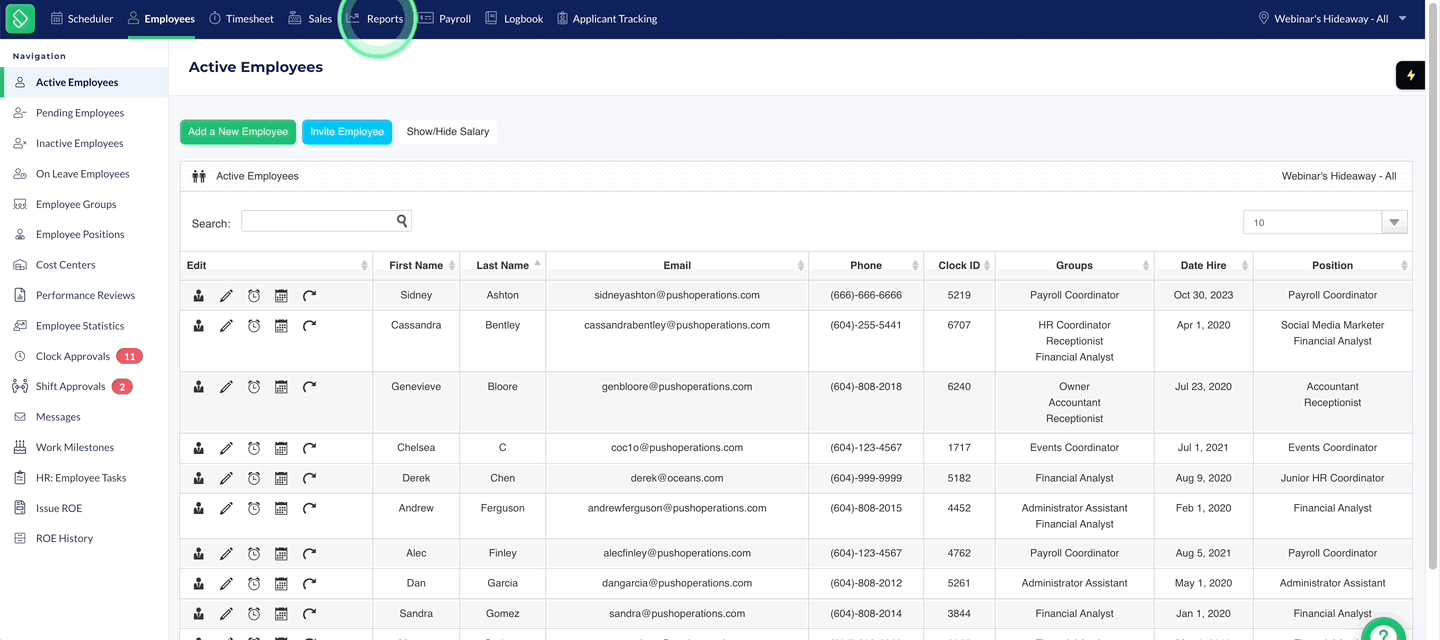Viewport: 1440px width, 640px height.
Task: Click the phone number (604)-255-5441
Action: [x=866, y=325]
